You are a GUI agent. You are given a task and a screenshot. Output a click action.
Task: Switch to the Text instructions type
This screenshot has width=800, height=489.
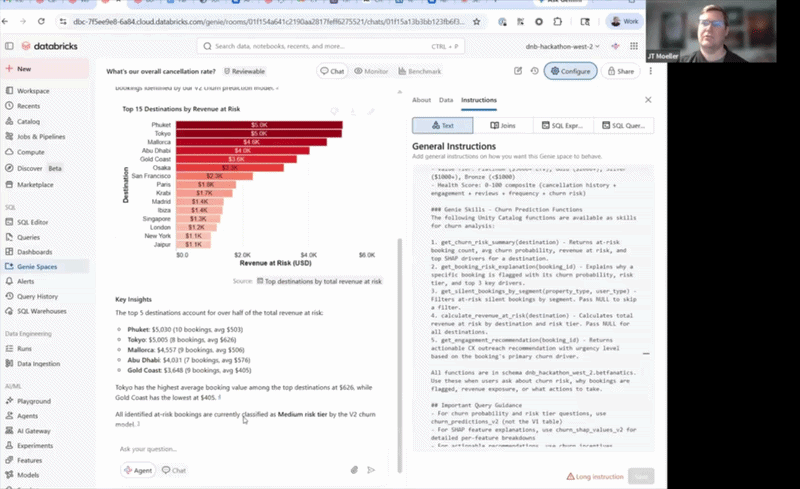click(442, 125)
